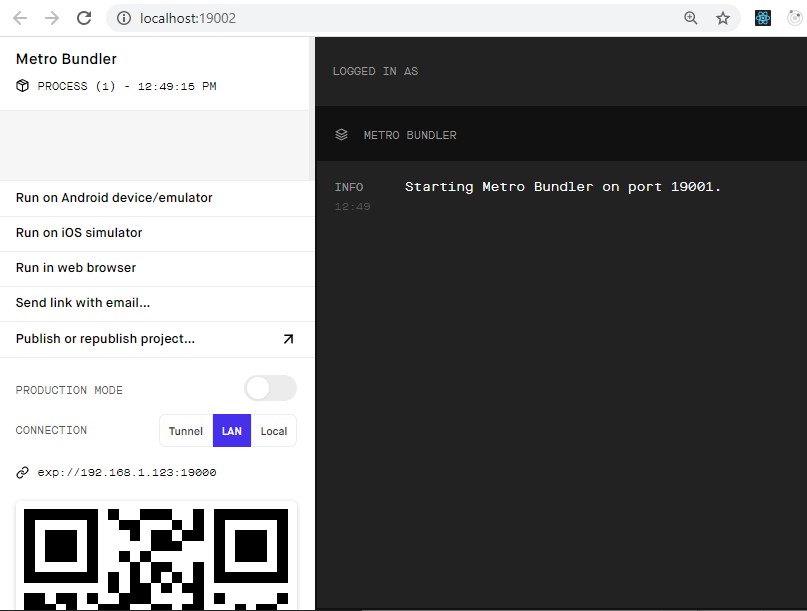This screenshot has width=807, height=611.
Task: Open the React Developer Tools extension icon
Action: click(763, 19)
